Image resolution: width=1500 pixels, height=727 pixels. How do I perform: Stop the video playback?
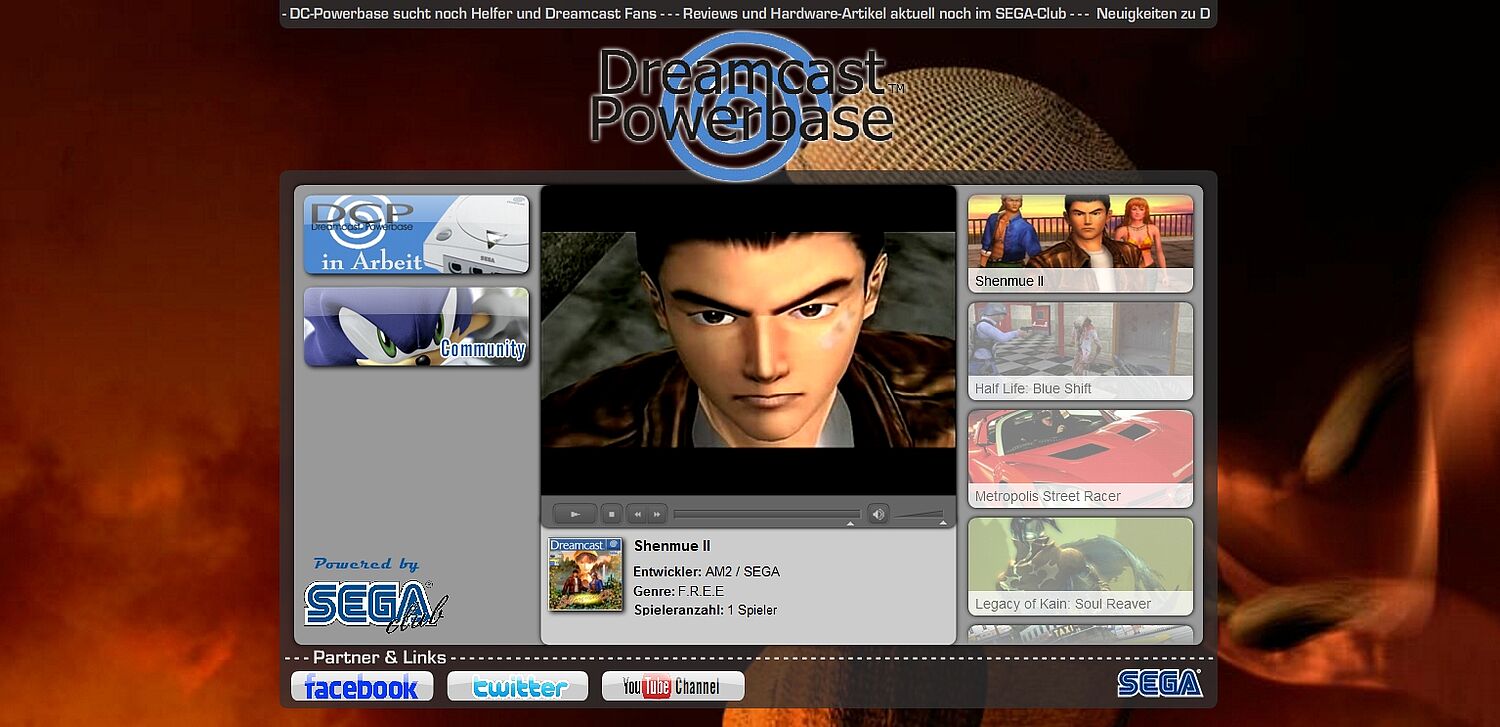tap(612, 514)
